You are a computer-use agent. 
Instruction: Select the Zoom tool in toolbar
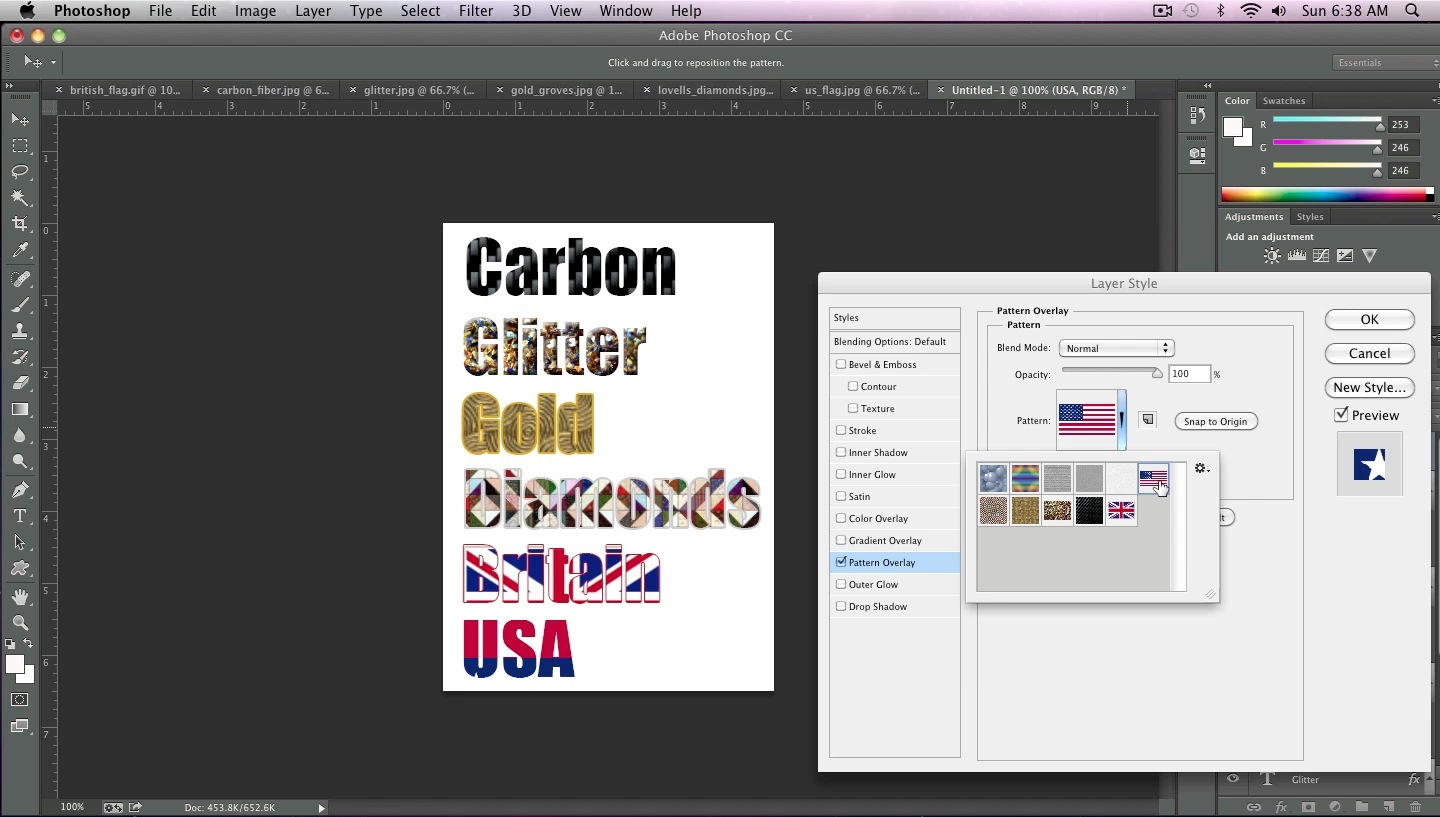click(20, 623)
